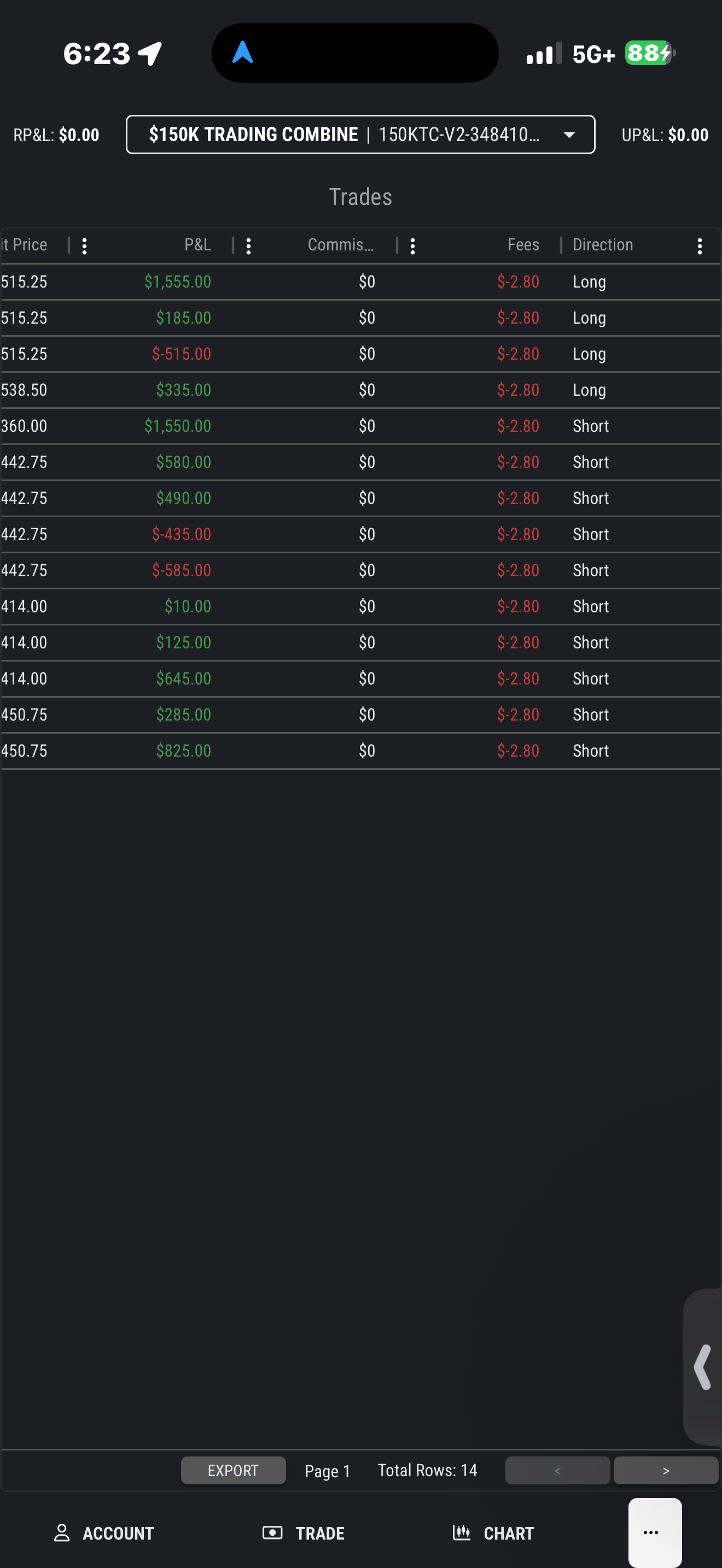Image resolution: width=722 pixels, height=1568 pixels.
Task: Open P&L column options menu
Action: (x=248, y=246)
